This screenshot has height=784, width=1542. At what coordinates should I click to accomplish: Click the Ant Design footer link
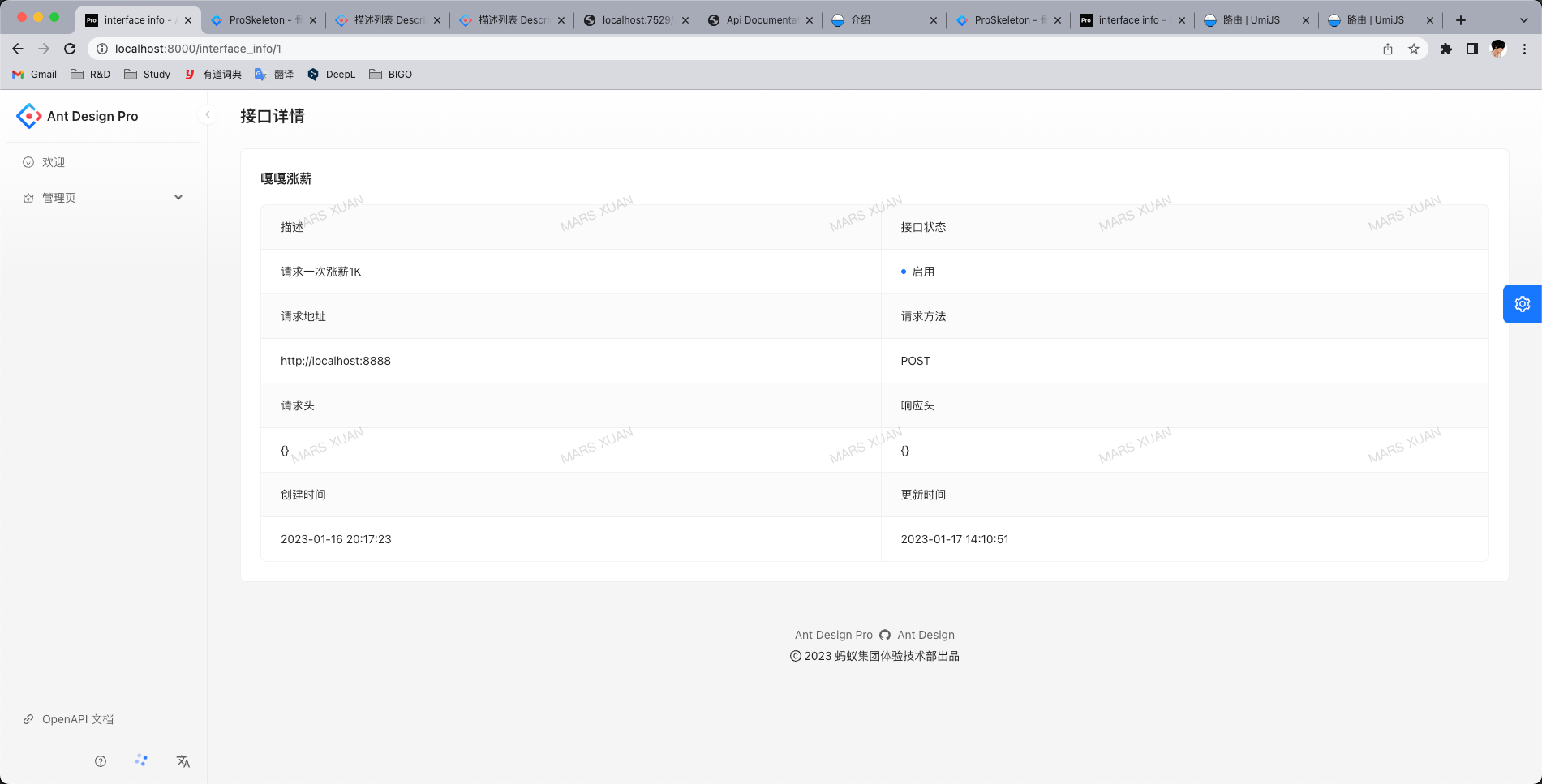point(926,635)
